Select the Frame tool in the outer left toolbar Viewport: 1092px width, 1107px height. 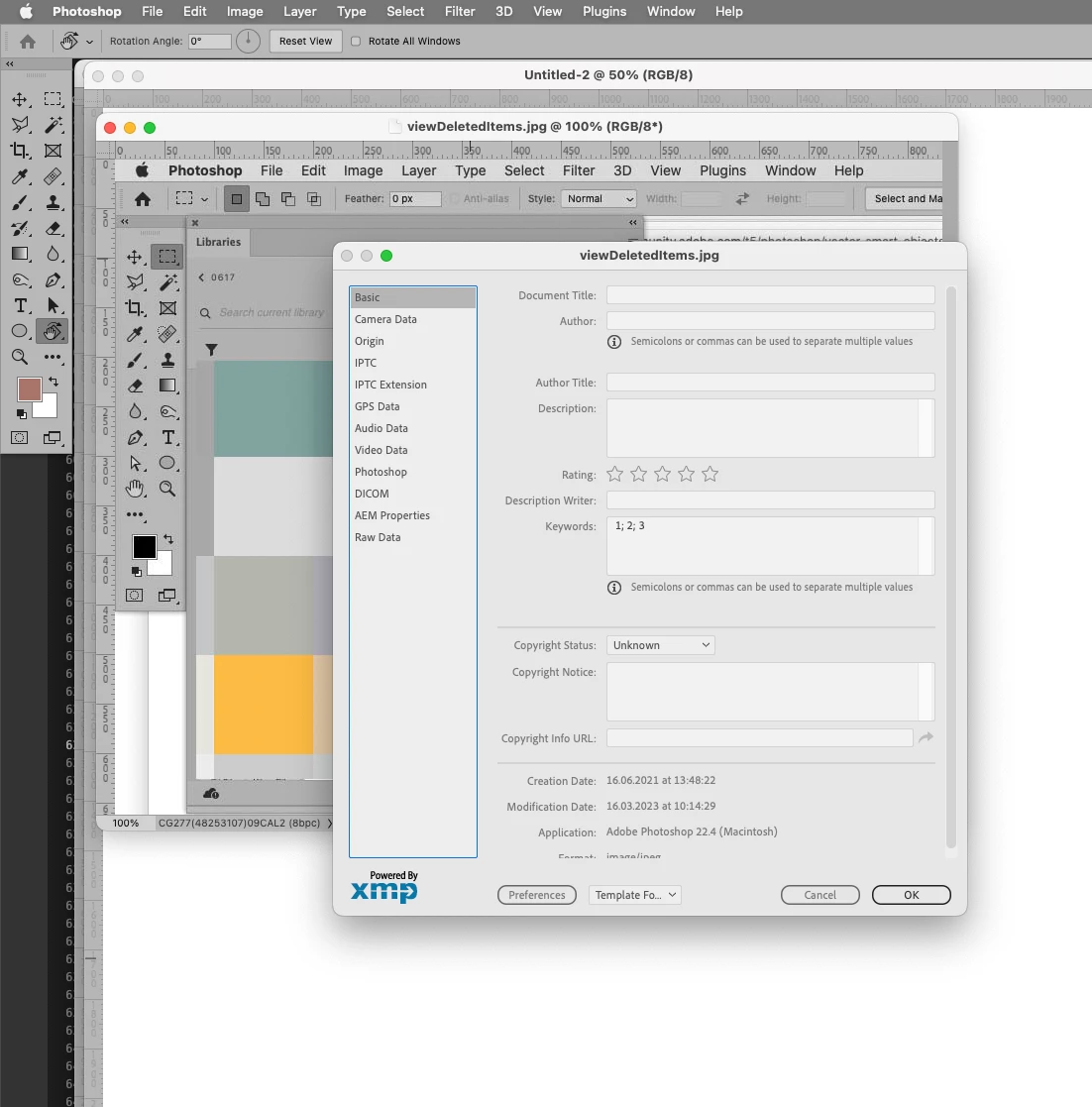53,151
